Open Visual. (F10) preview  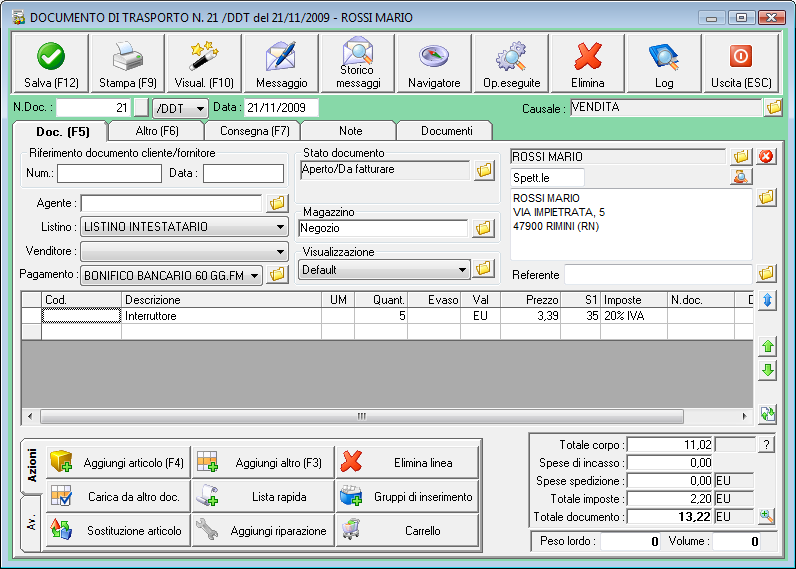click(x=204, y=64)
